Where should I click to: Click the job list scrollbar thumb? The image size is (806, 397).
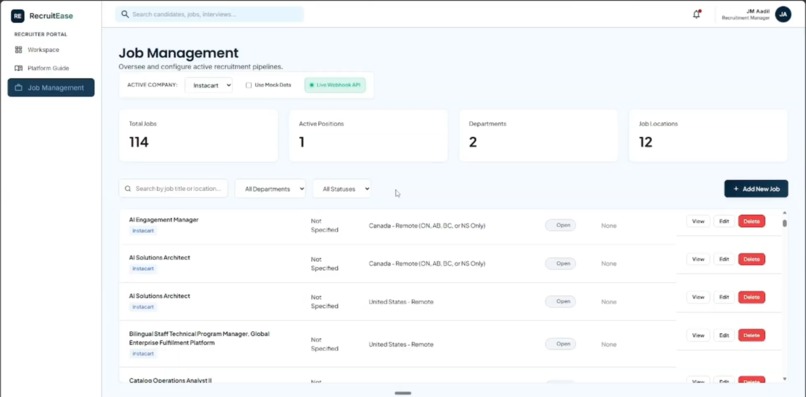[784, 223]
